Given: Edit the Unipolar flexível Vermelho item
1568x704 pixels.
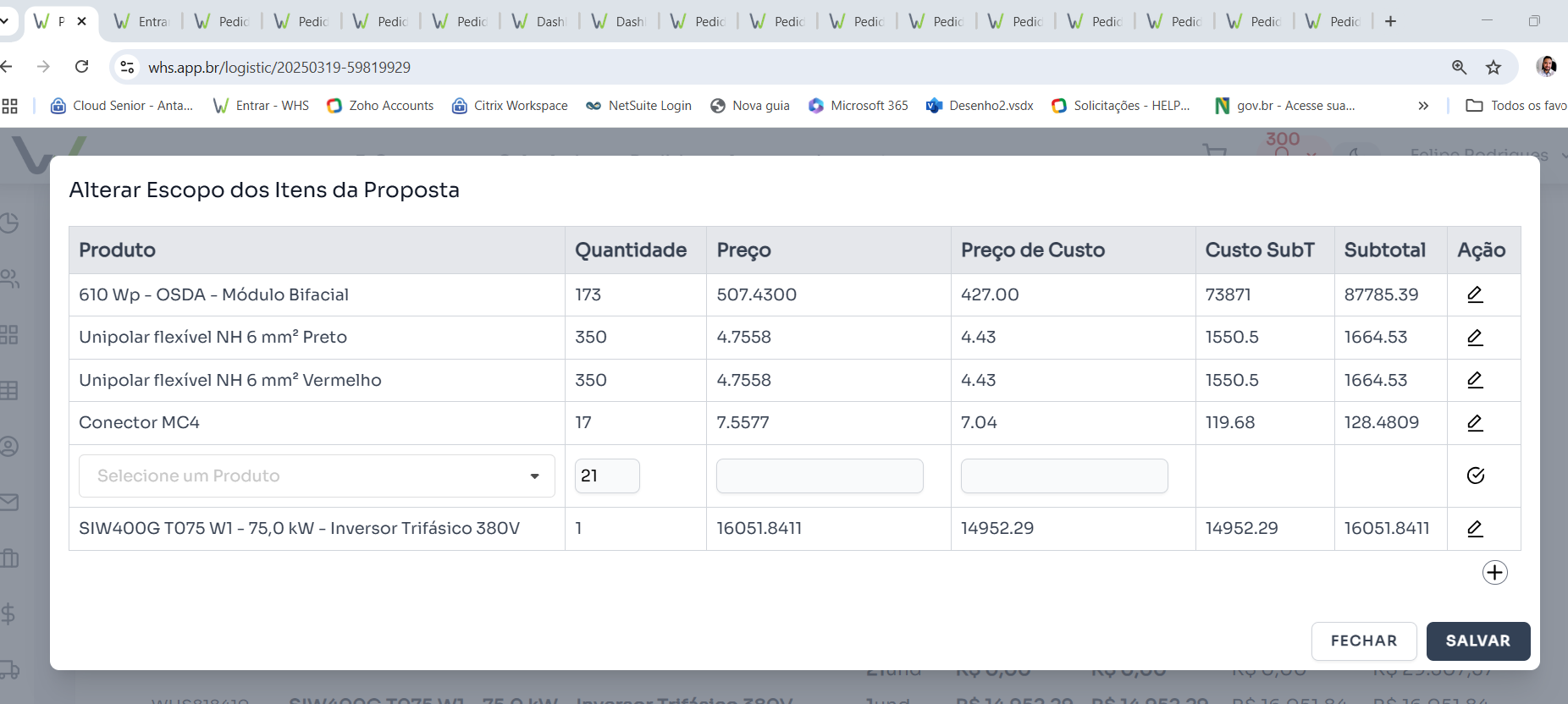Looking at the screenshot, I should (x=1474, y=380).
